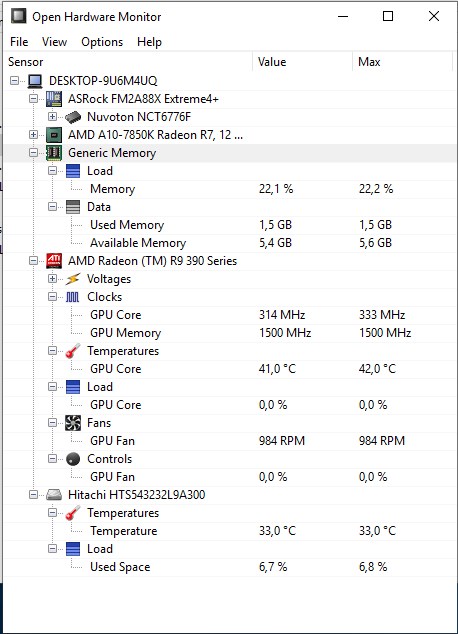
Task: Collapse the DESKTOP-9U6M4UQ root node
Action: click(15, 80)
